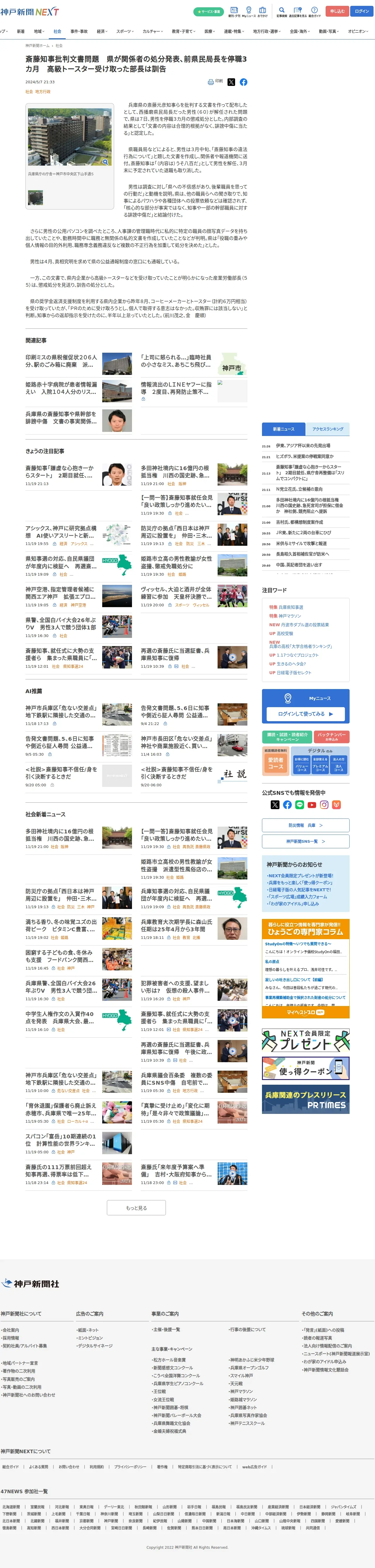Click the 地方行政 tag under the headline
Screen dimensions: 375x1568
coord(43,92)
